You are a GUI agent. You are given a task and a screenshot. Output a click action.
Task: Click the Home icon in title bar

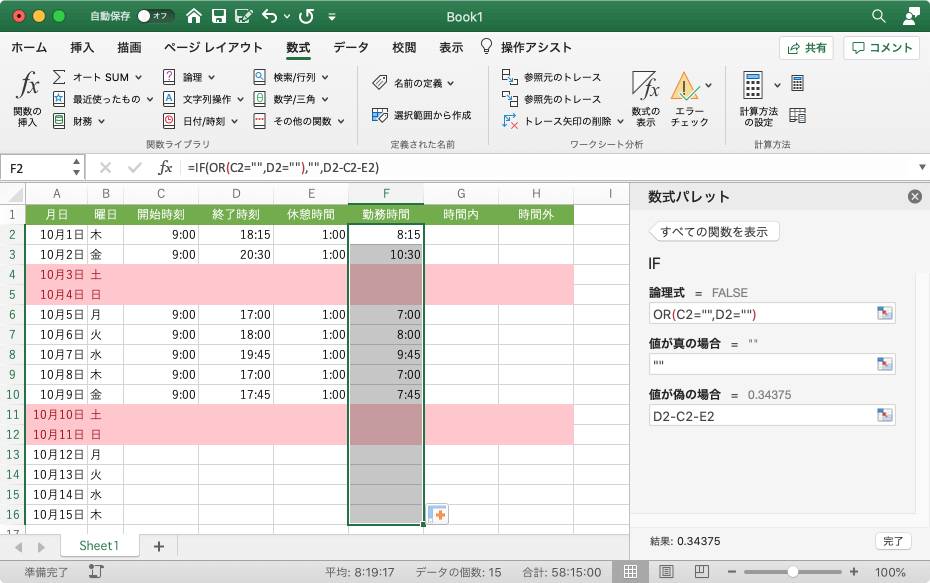[x=193, y=16]
